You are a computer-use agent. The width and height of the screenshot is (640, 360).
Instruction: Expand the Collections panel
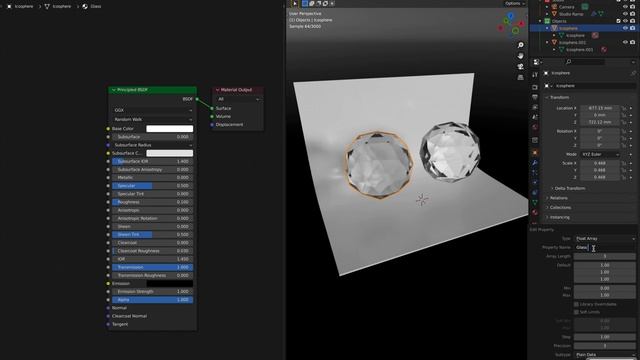(x=560, y=208)
